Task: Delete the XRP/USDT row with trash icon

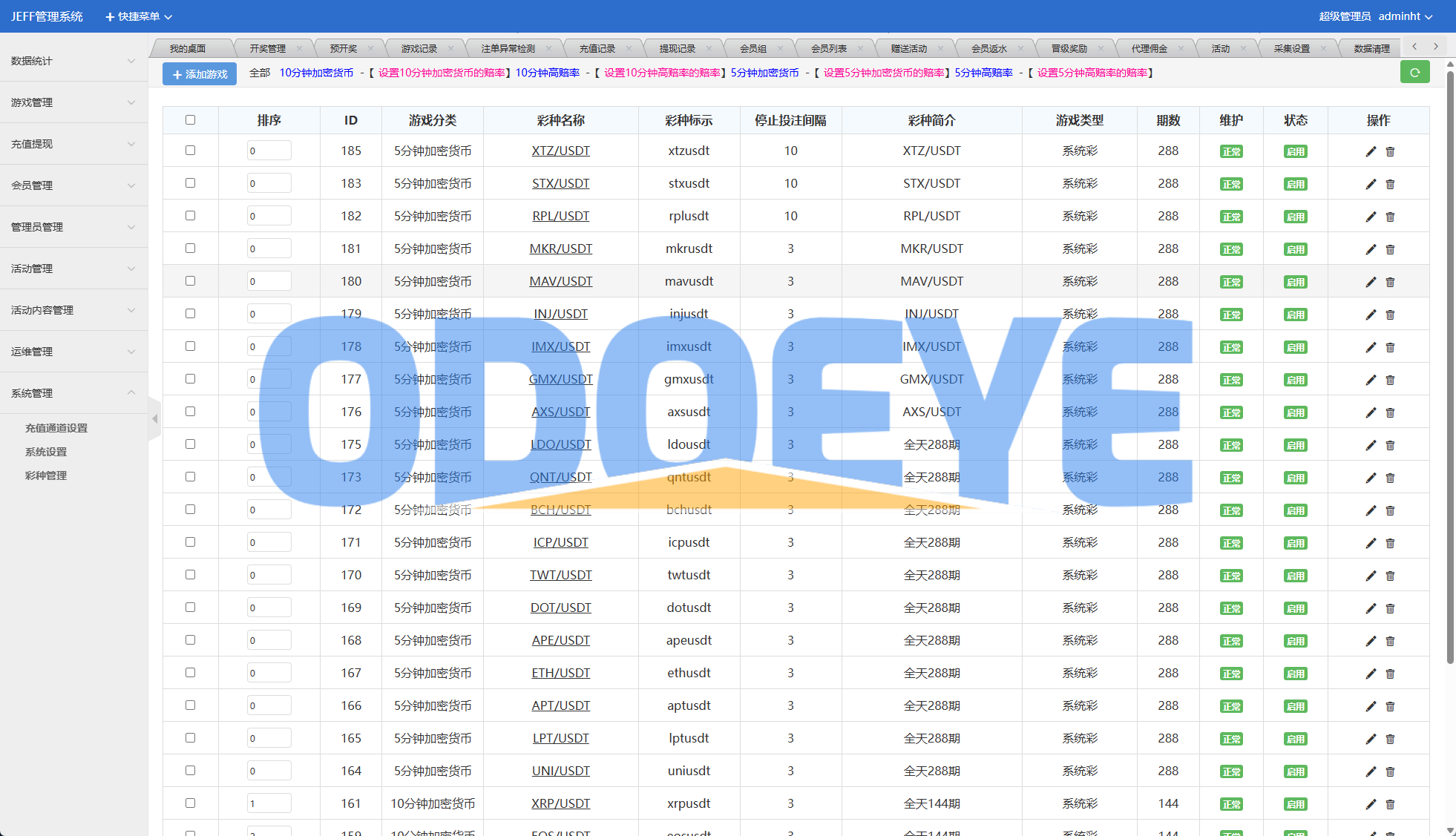Action: [x=1390, y=804]
